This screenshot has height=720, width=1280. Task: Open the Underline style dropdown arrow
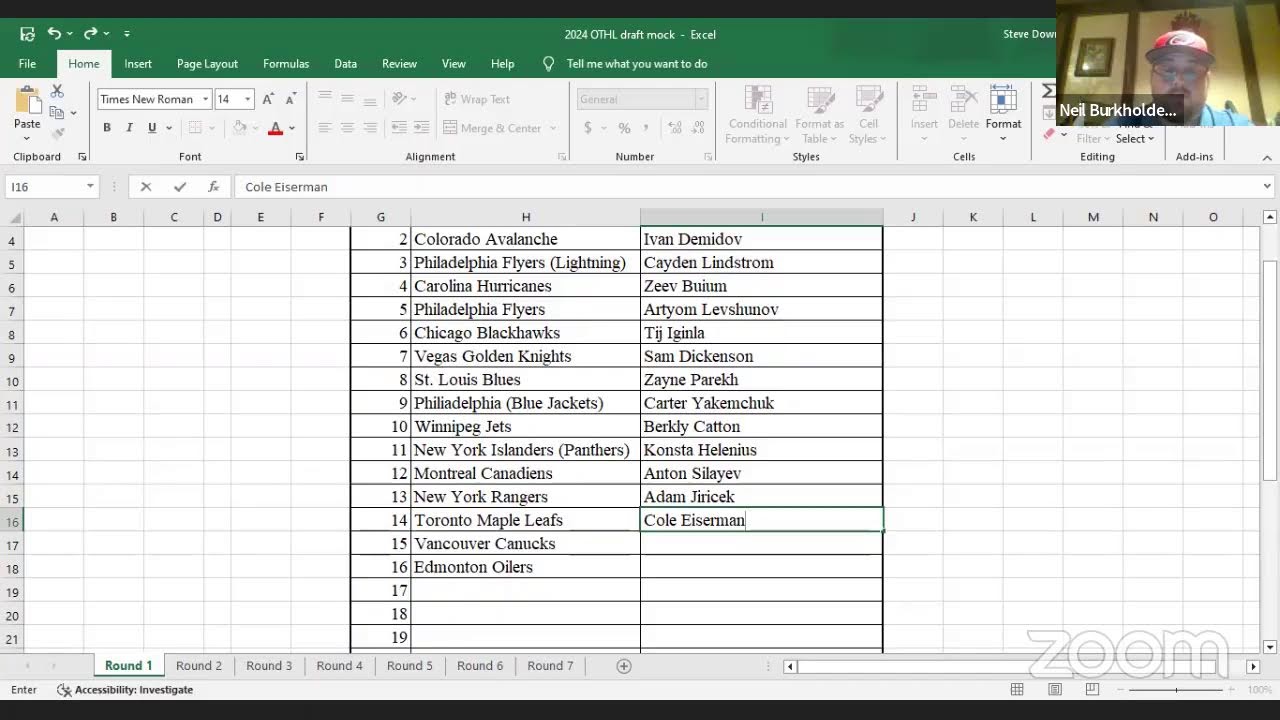click(x=169, y=128)
